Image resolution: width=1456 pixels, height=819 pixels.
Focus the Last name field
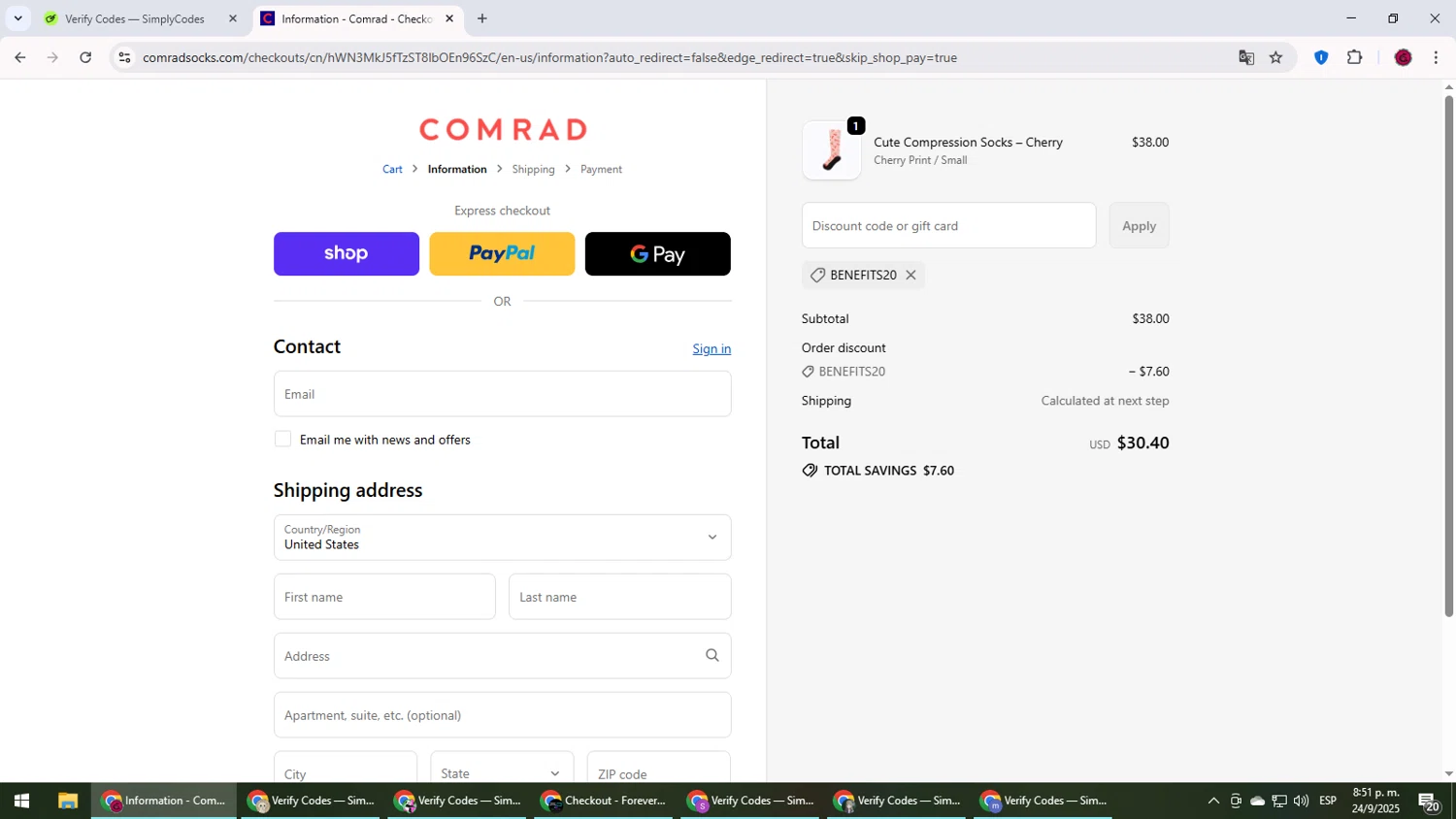[x=620, y=597]
